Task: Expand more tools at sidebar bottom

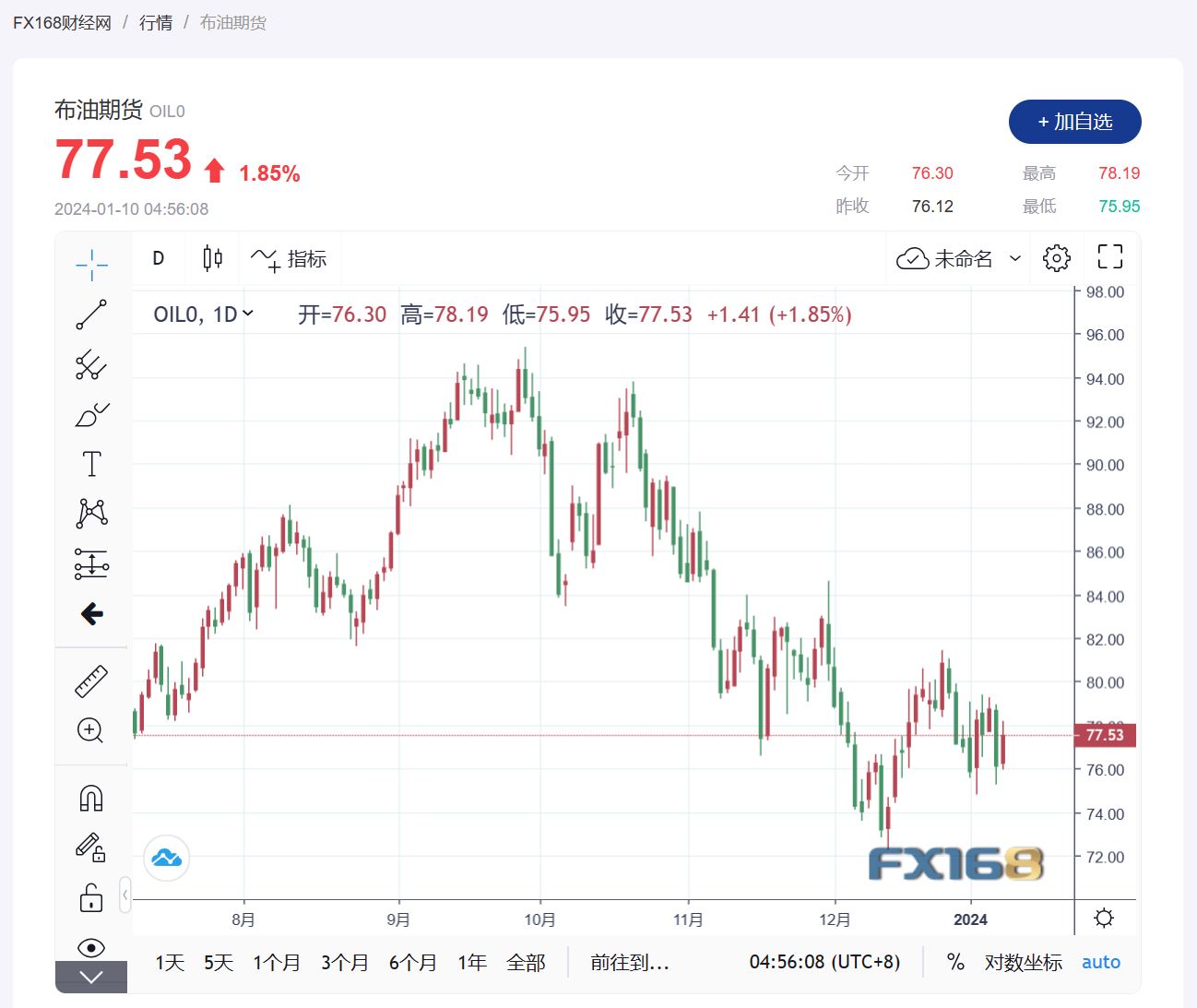Action: 91,978
